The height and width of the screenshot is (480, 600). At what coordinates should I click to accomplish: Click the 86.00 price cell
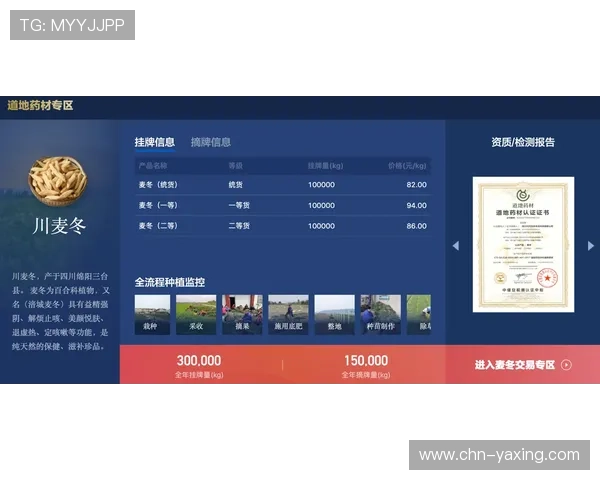click(x=416, y=226)
